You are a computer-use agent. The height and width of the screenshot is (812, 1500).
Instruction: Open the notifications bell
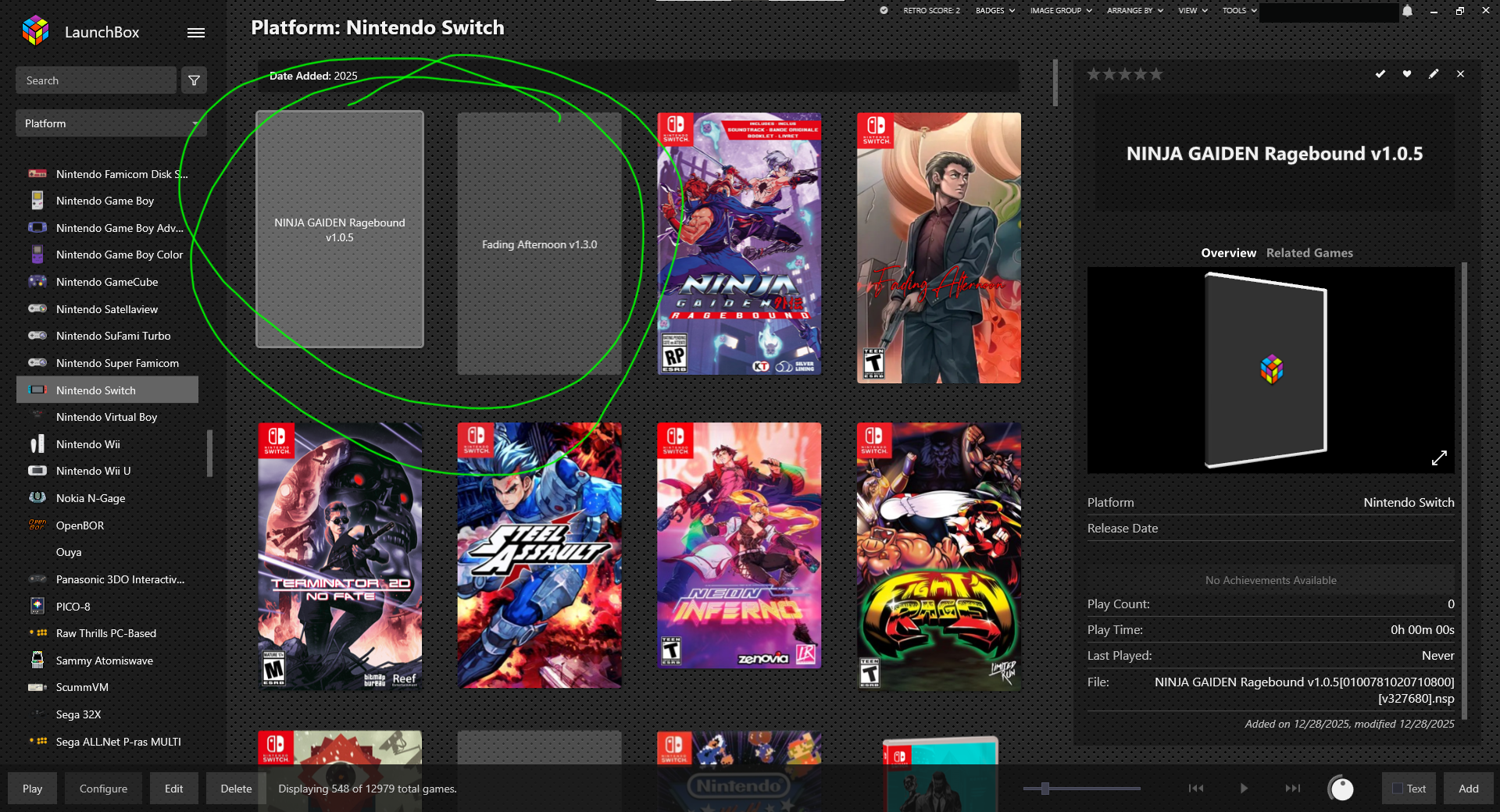coord(1407,11)
